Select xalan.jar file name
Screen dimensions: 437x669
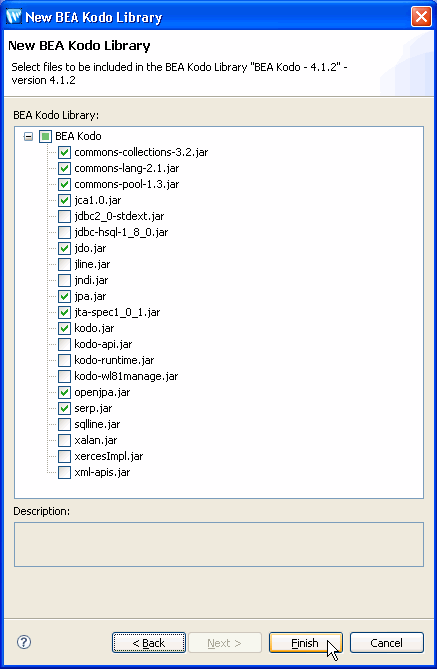[96, 440]
